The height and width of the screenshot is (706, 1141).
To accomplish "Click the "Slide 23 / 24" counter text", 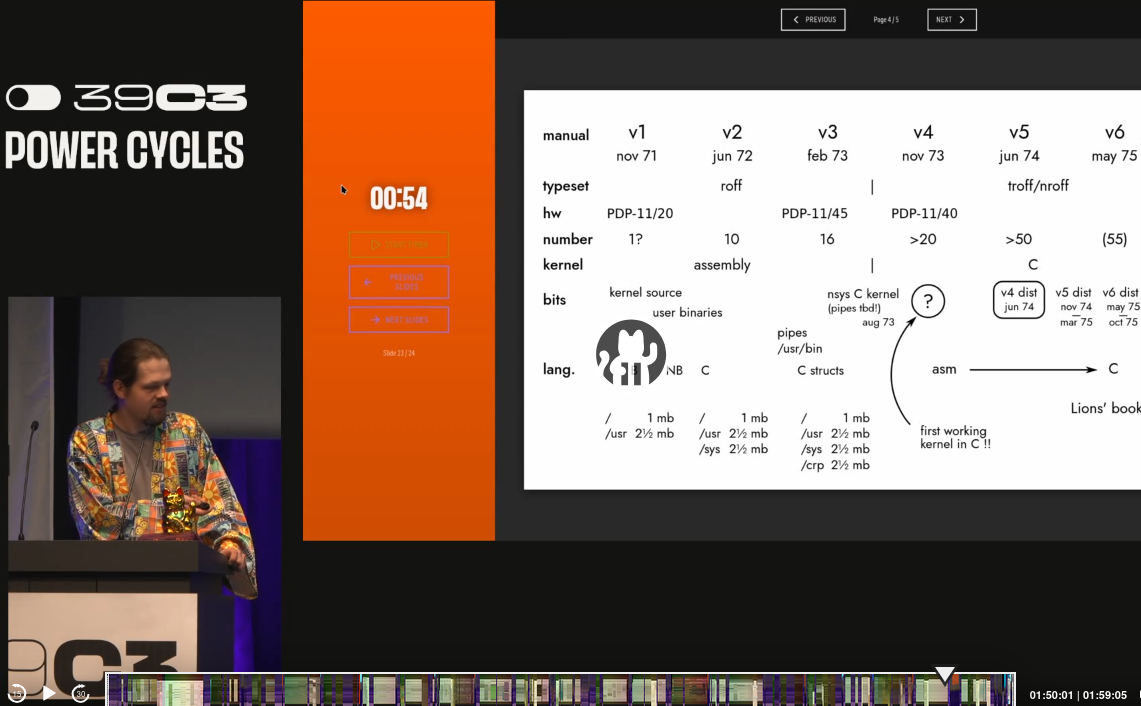I will [x=399, y=353].
